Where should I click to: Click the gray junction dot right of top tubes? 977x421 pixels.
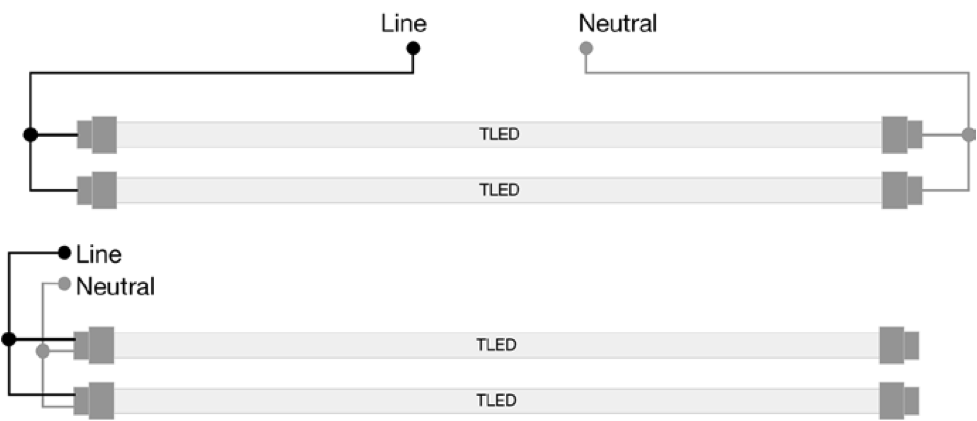969,135
